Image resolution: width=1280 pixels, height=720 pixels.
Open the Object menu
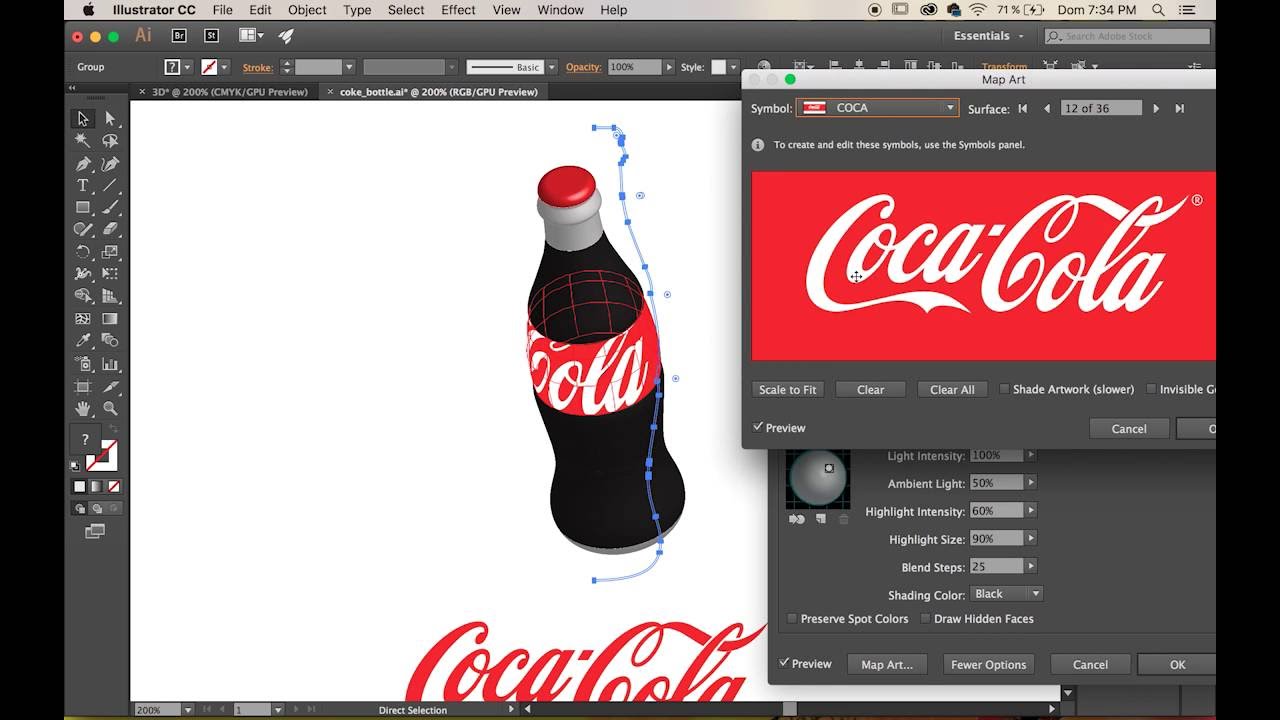point(307,10)
